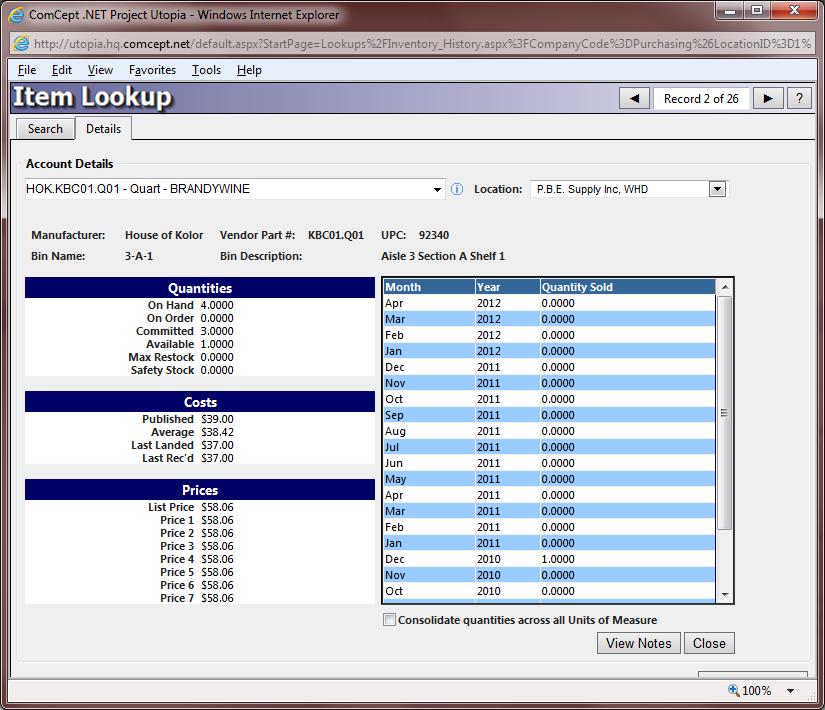The height and width of the screenshot is (710, 825).
Task: Open the 100% zoom level dropdown arrow
Action: click(791, 690)
